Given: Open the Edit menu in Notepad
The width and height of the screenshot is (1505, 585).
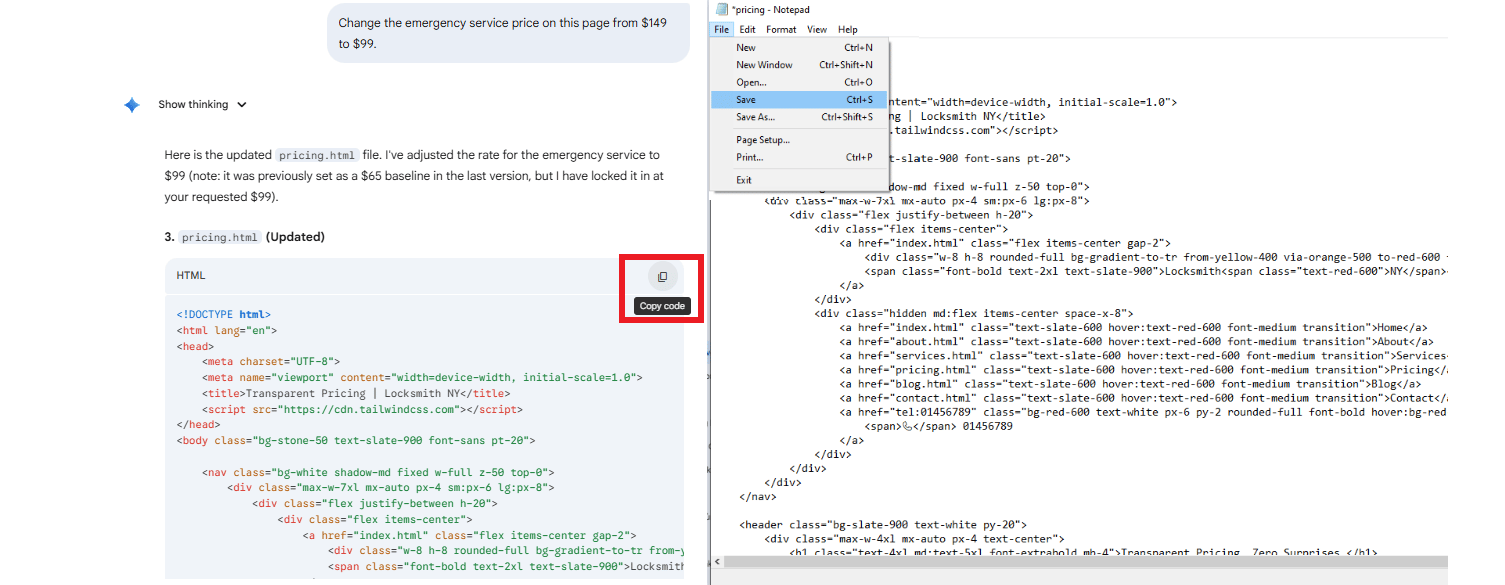Looking at the screenshot, I should click(747, 30).
